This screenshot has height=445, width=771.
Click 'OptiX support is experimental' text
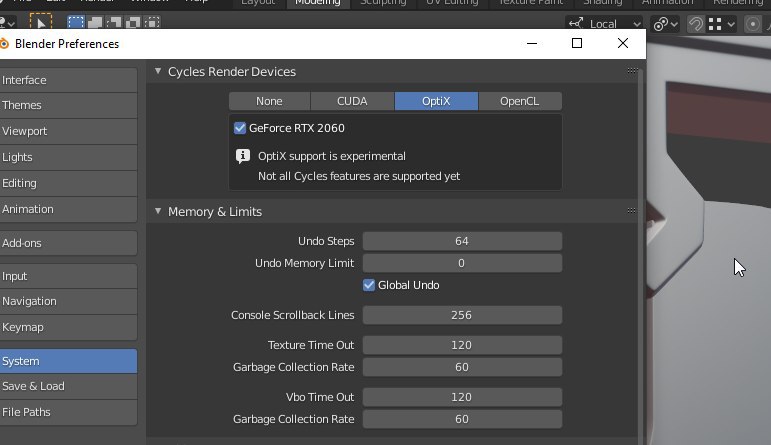pos(332,156)
